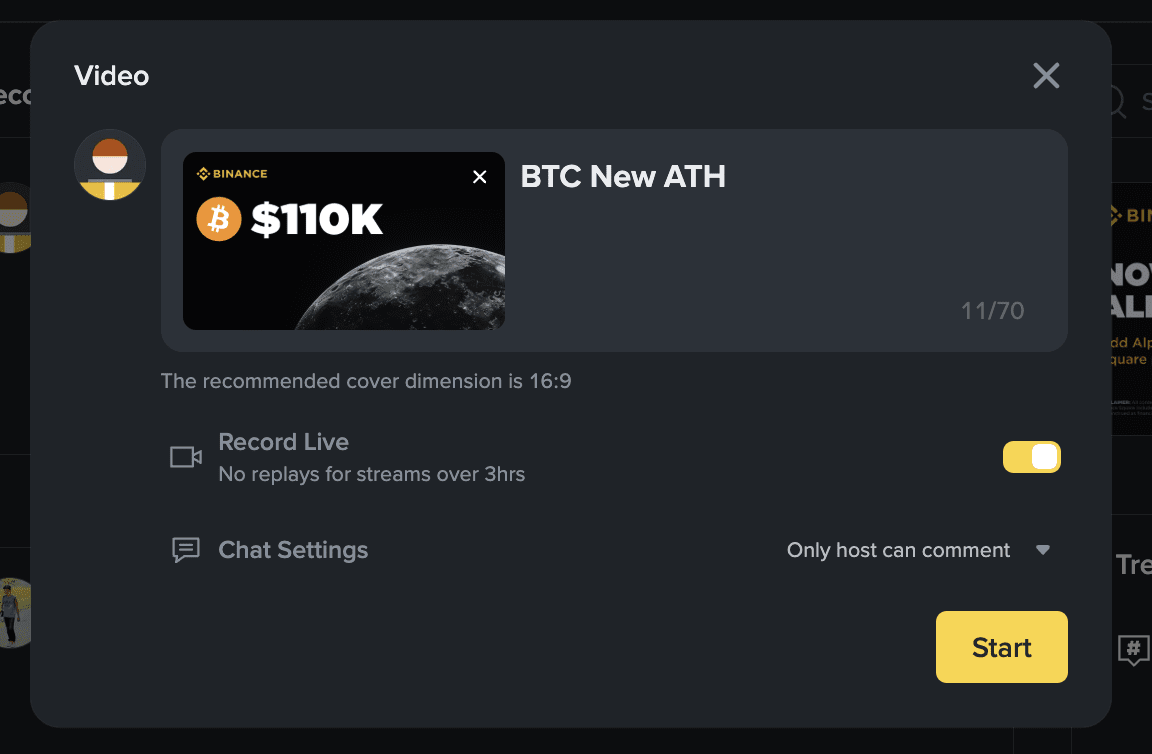The height and width of the screenshot is (754, 1152).
Task: Close the Video dialog with the X
Action: (x=1046, y=76)
